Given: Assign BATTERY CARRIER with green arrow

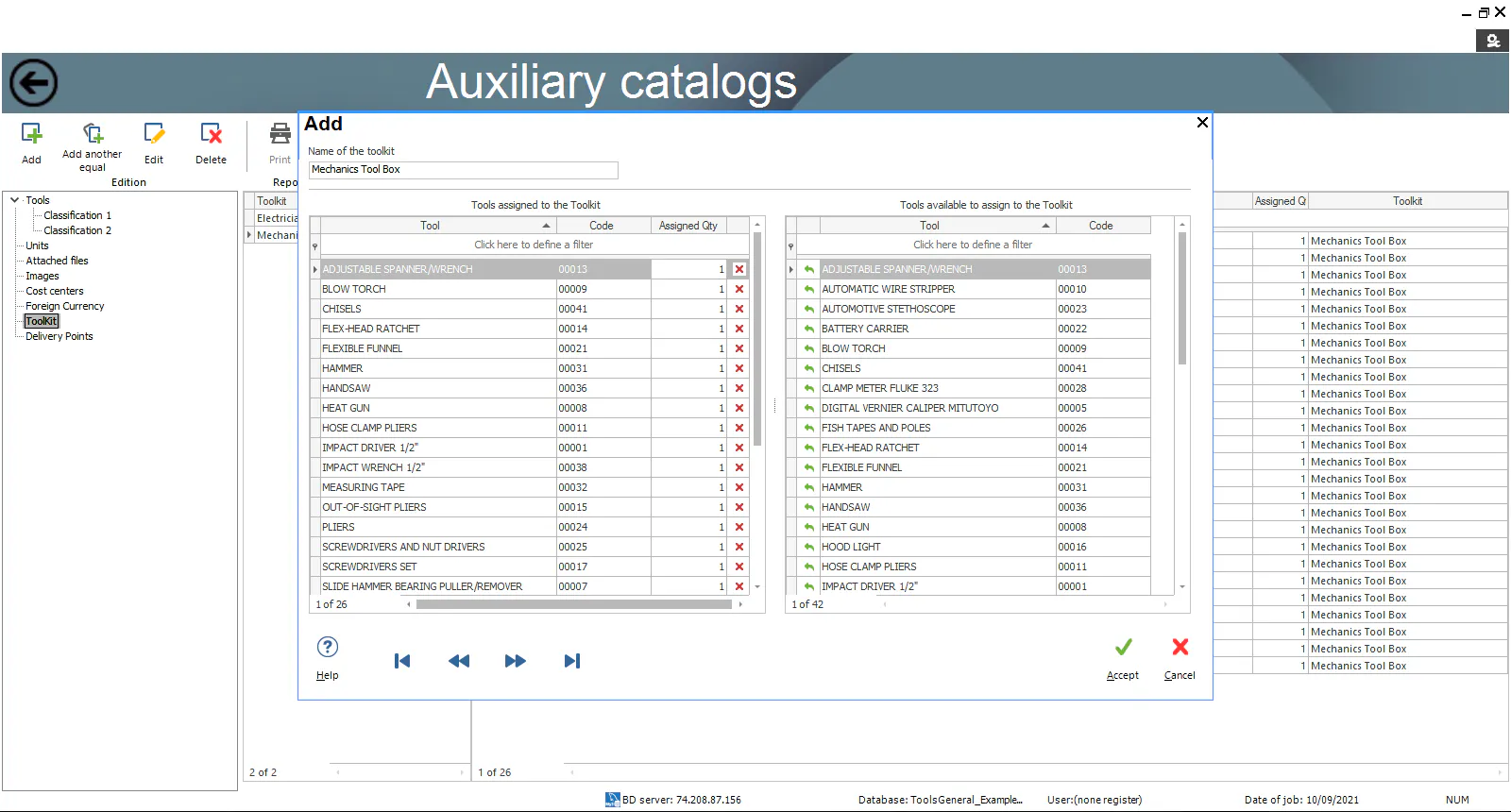Looking at the screenshot, I should point(809,329).
